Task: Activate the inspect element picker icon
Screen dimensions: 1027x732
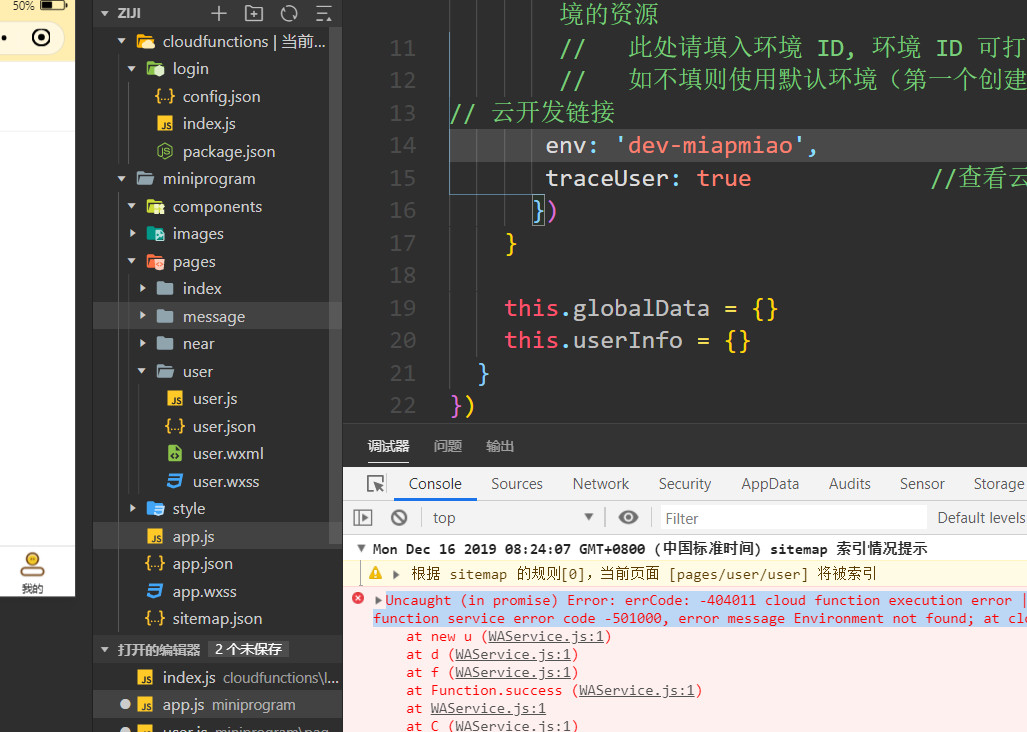Action: pyautogui.click(x=375, y=484)
